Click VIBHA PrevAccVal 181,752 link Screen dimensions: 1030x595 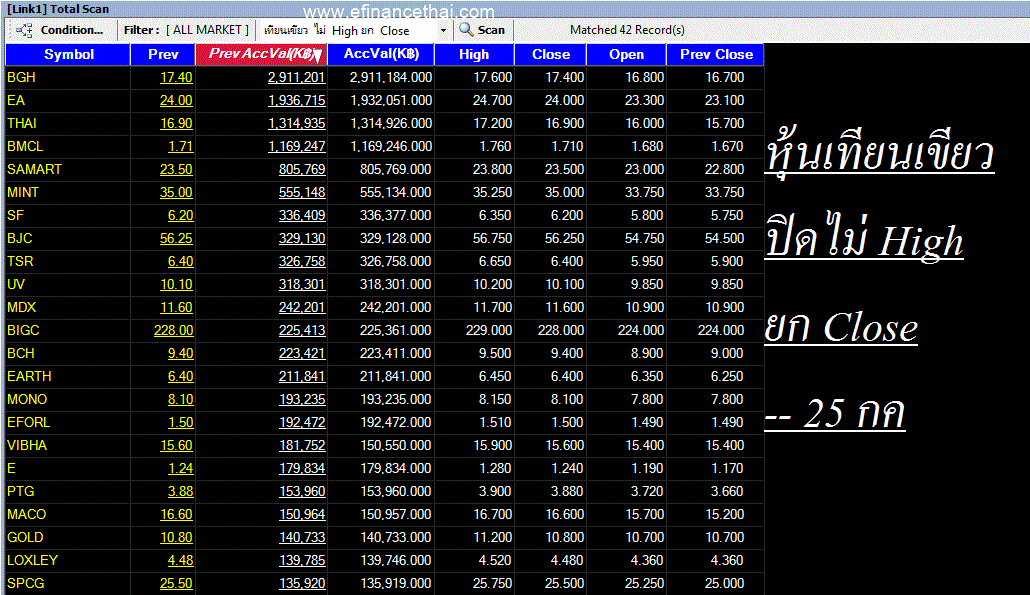(x=302, y=445)
